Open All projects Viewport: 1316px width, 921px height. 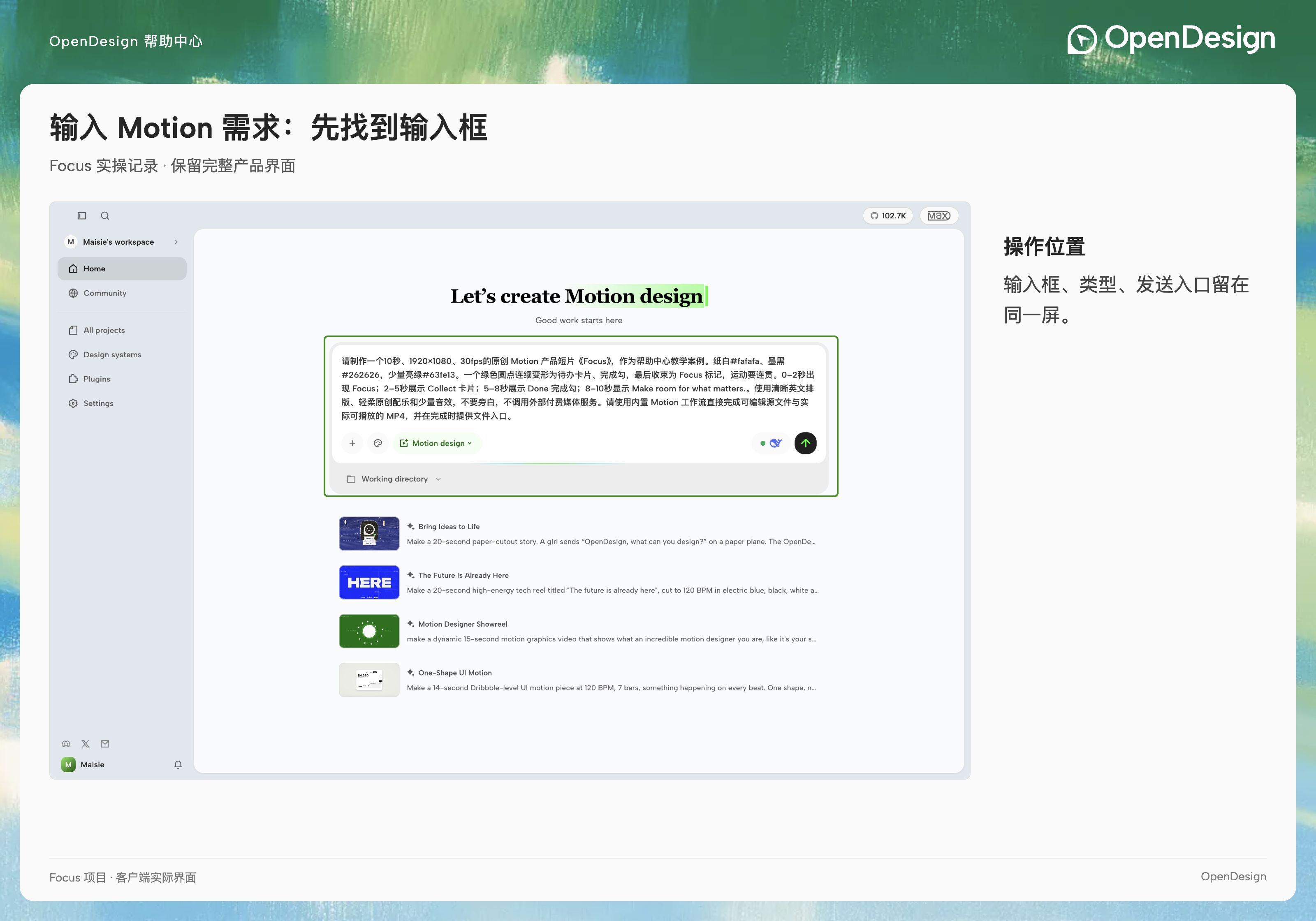122,330
